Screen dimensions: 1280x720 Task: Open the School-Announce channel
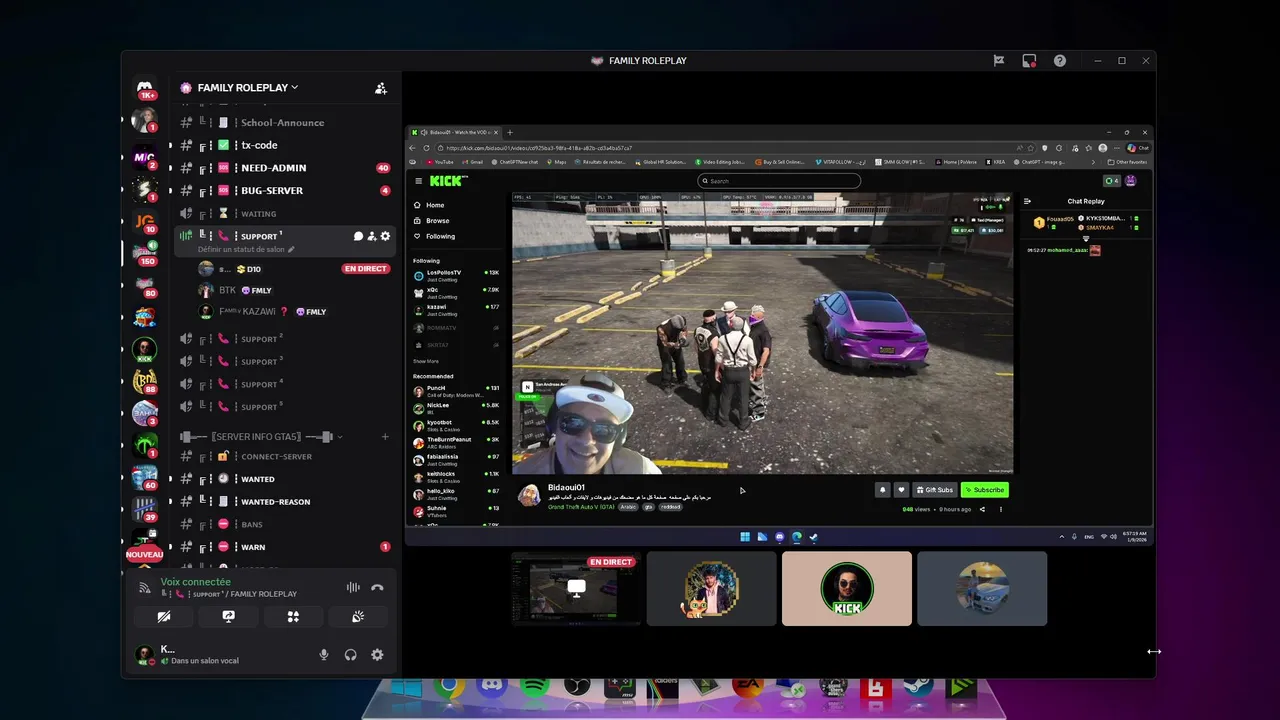(284, 122)
